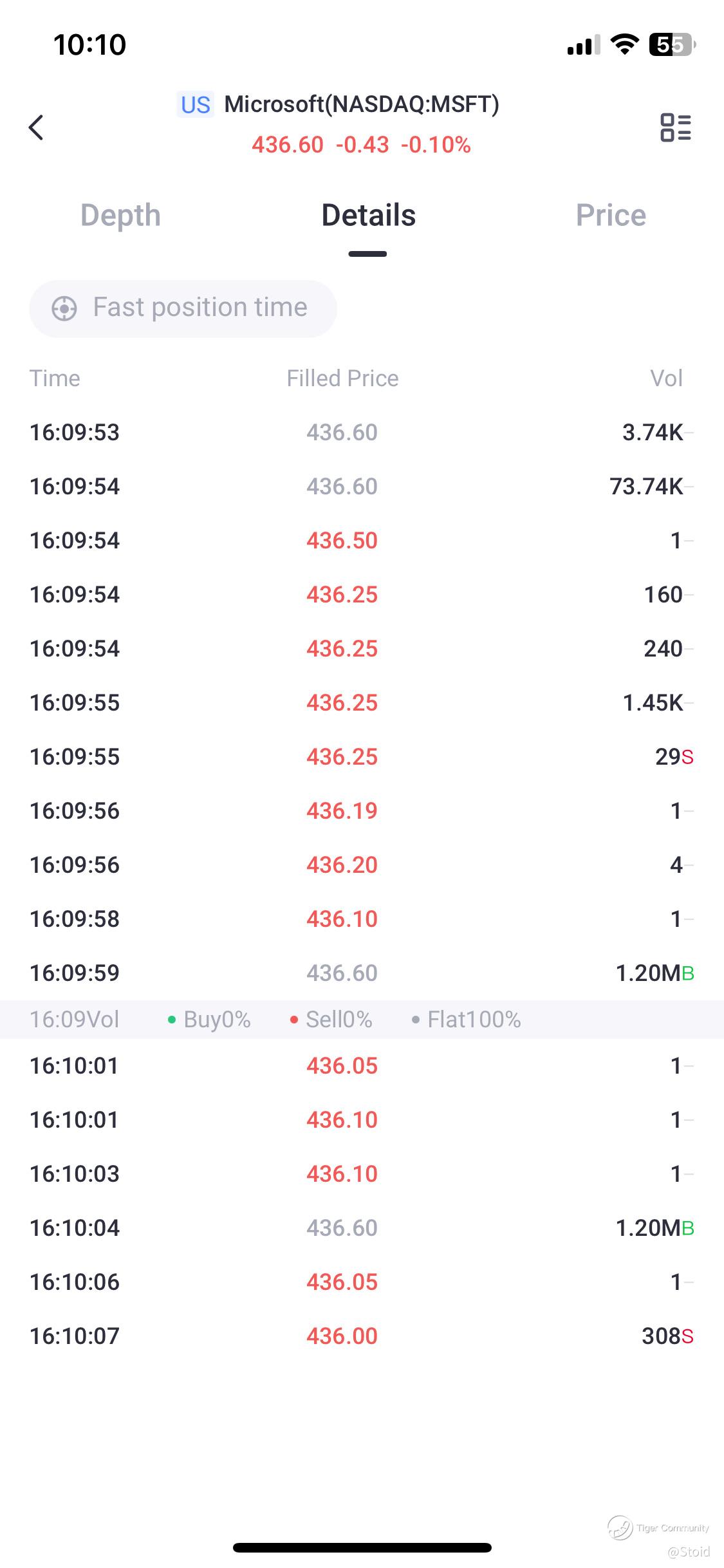Tap the Tiger Community logo
This screenshot has height=1568, width=724.
pos(620,1527)
